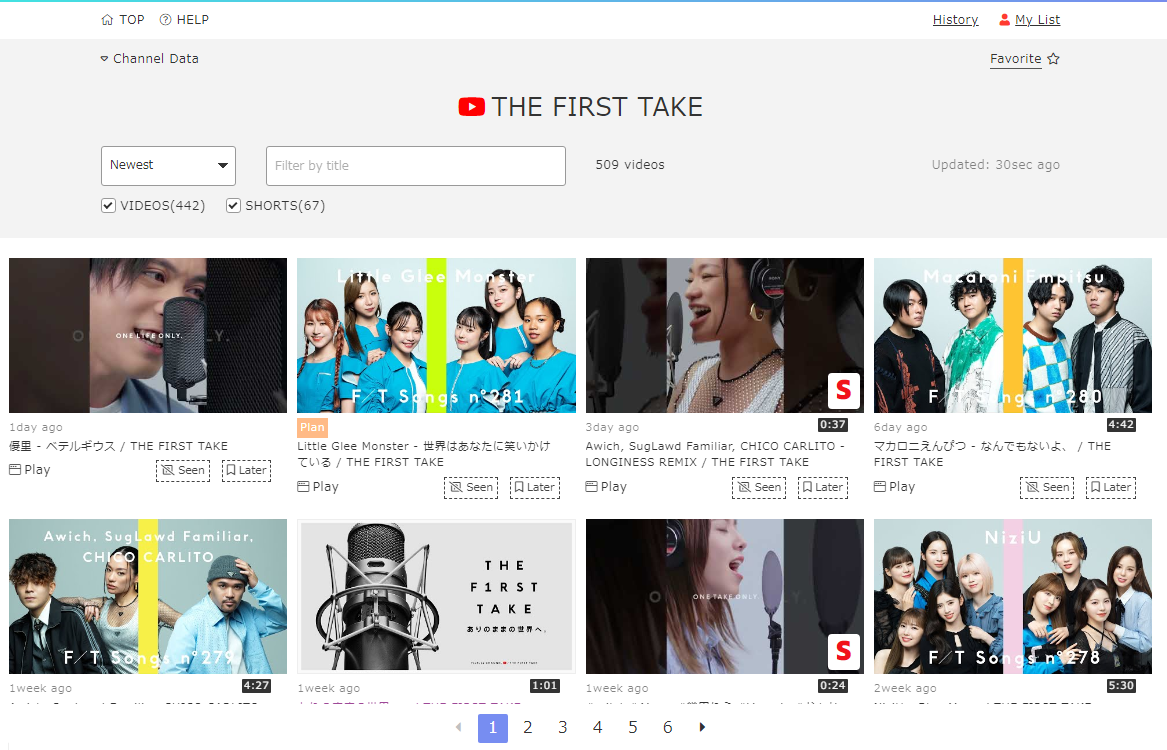This screenshot has width=1167, height=750.
Task: Open LONGINESS REMIX short thumbnail
Action: click(x=725, y=335)
